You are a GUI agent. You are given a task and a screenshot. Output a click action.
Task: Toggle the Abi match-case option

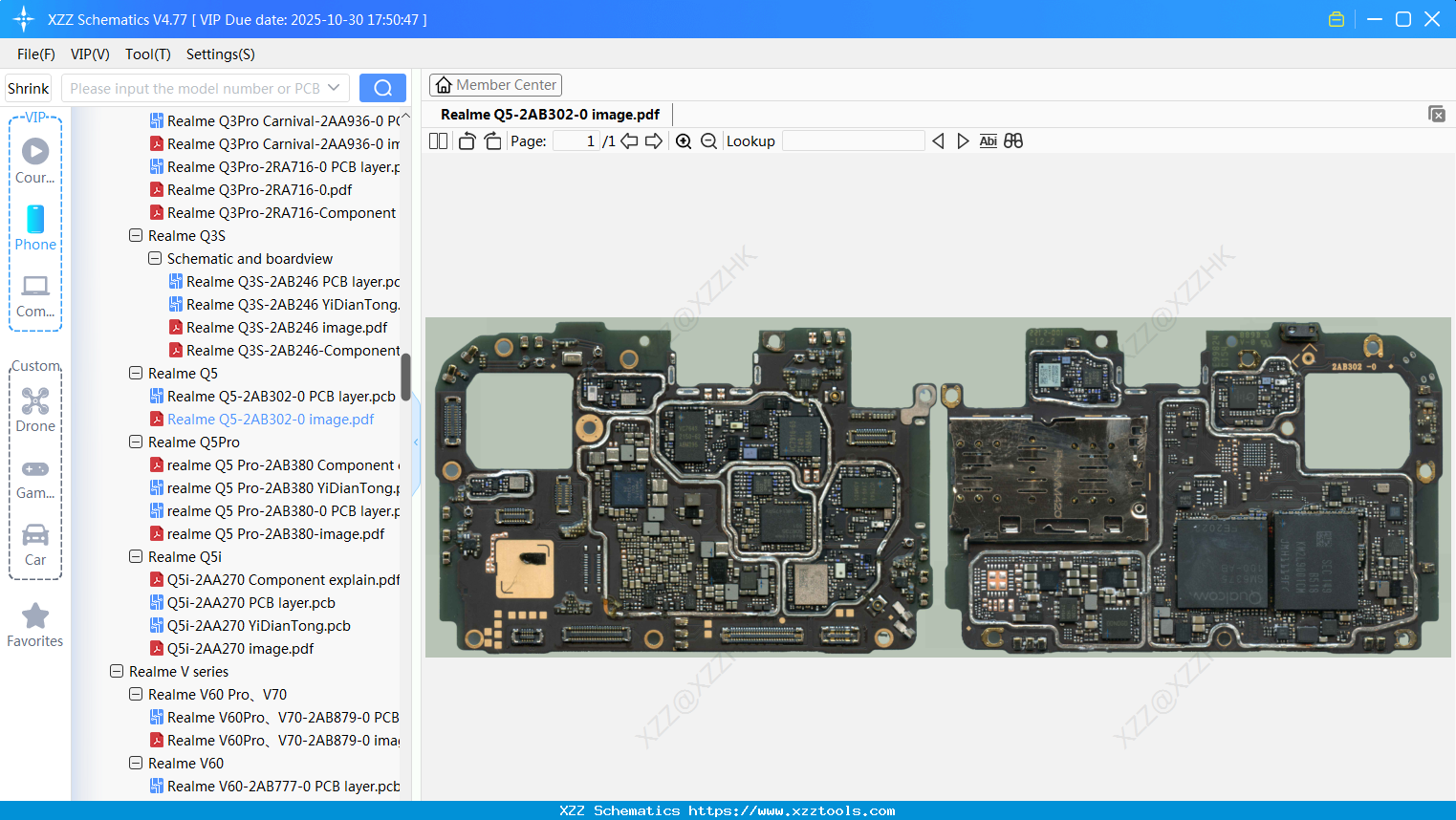pos(988,141)
